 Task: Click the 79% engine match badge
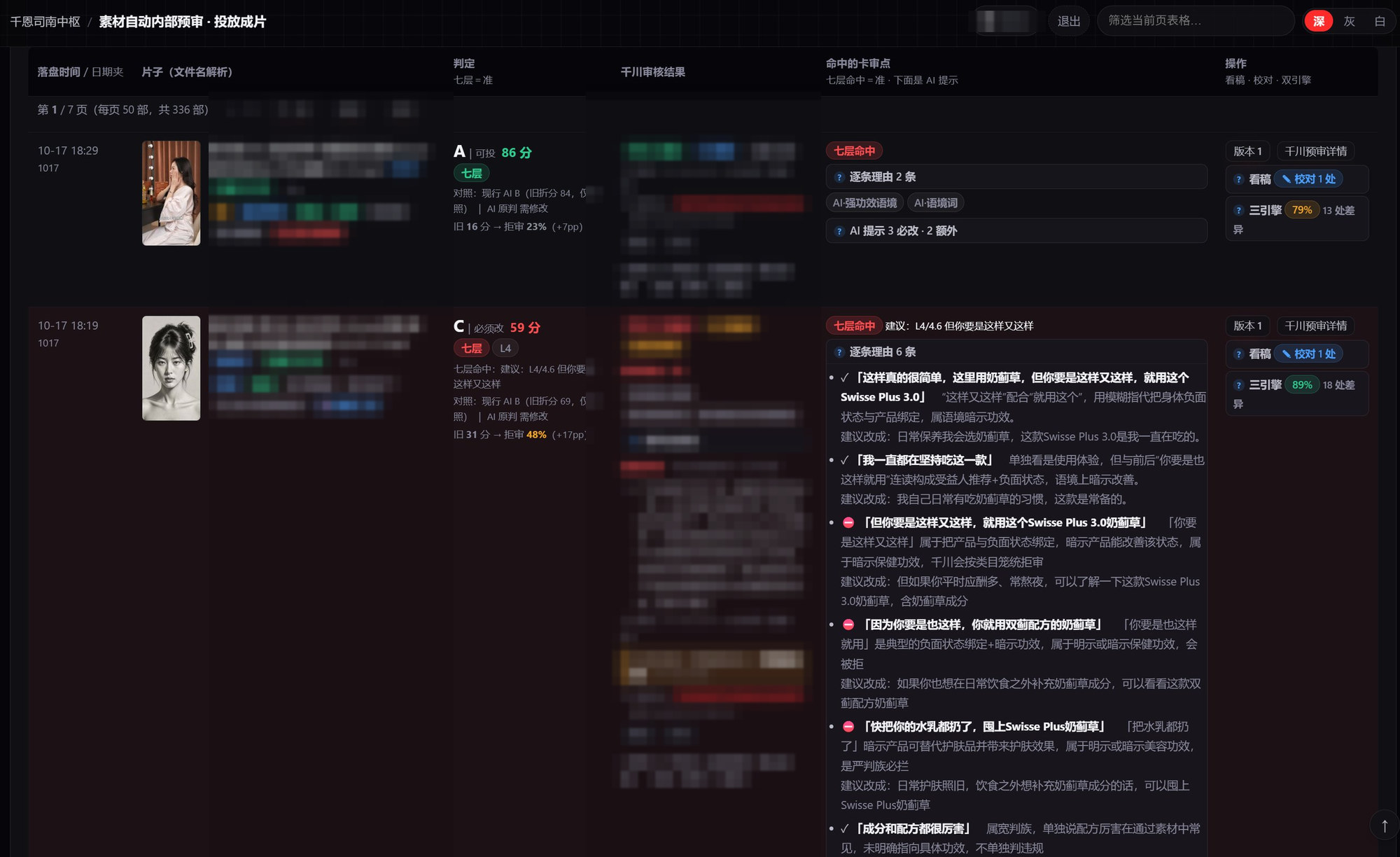tap(1302, 210)
